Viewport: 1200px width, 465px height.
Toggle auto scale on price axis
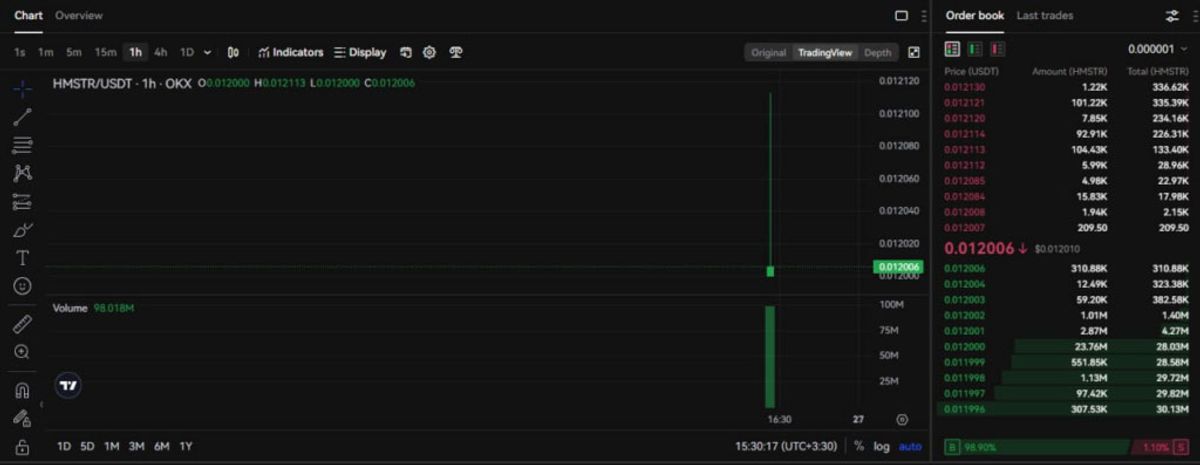pos(910,446)
